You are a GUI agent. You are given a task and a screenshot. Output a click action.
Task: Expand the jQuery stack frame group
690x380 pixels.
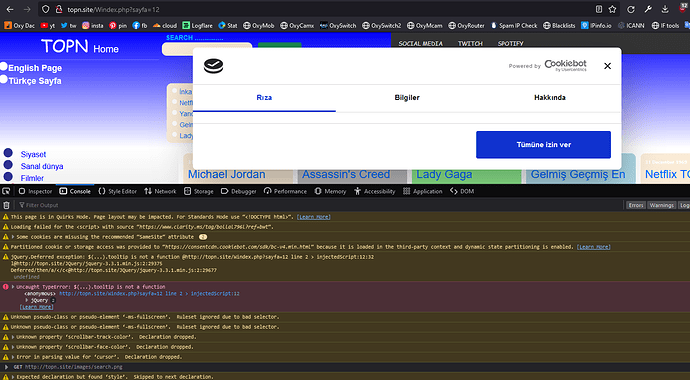coord(27,300)
